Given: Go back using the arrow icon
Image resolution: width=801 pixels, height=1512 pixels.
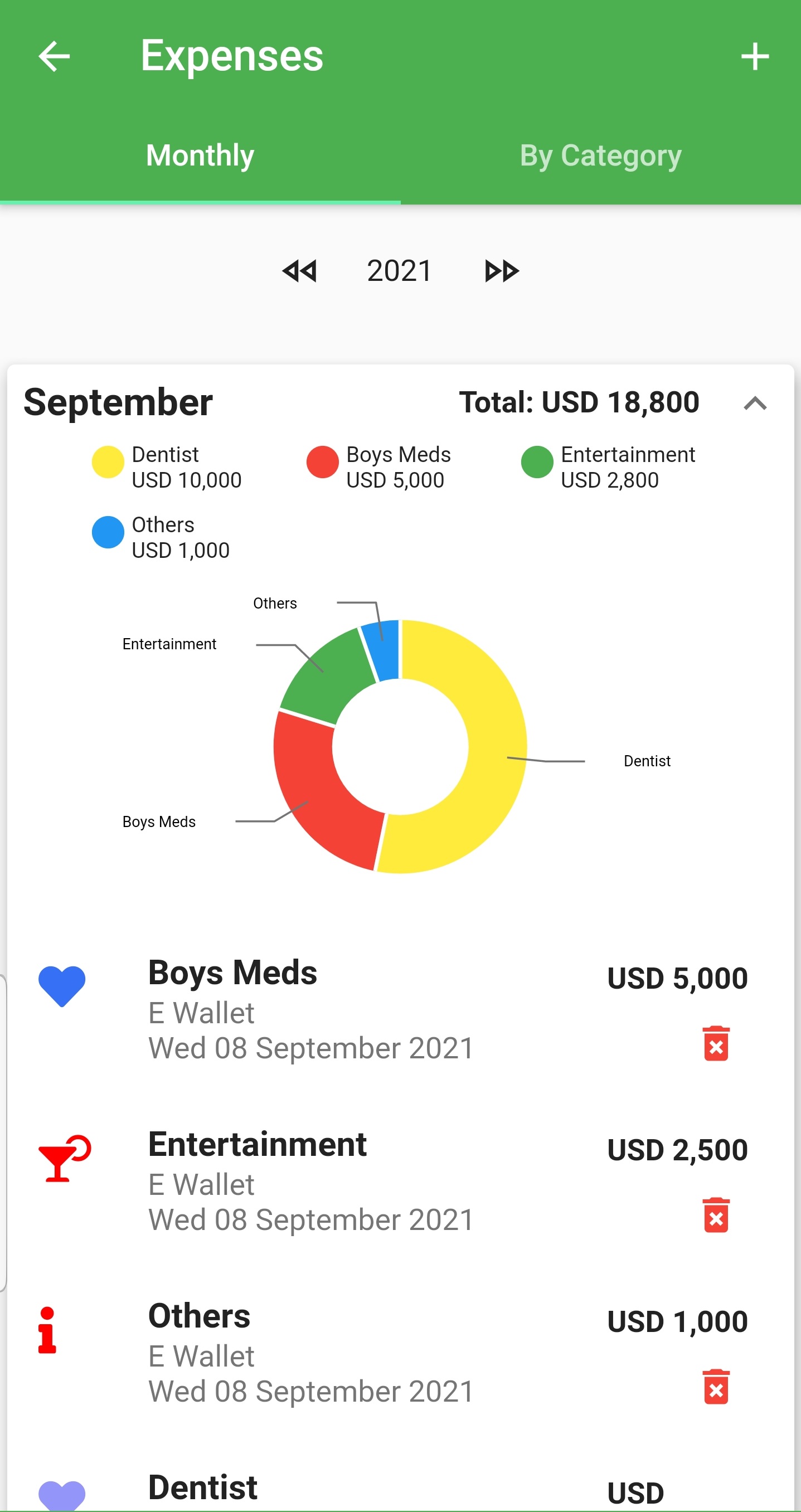Looking at the screenshot, I should (x=54, y=56).
